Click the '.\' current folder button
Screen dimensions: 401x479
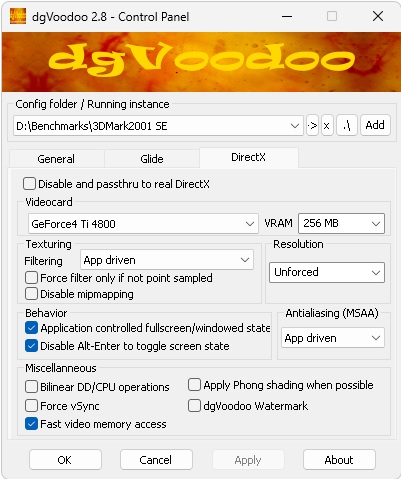click(347, 126)
